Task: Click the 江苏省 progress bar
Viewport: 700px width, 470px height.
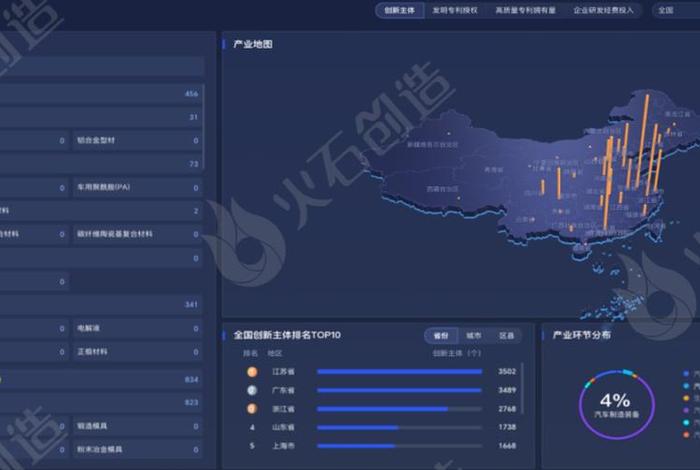Action: (x=400, y=371)
